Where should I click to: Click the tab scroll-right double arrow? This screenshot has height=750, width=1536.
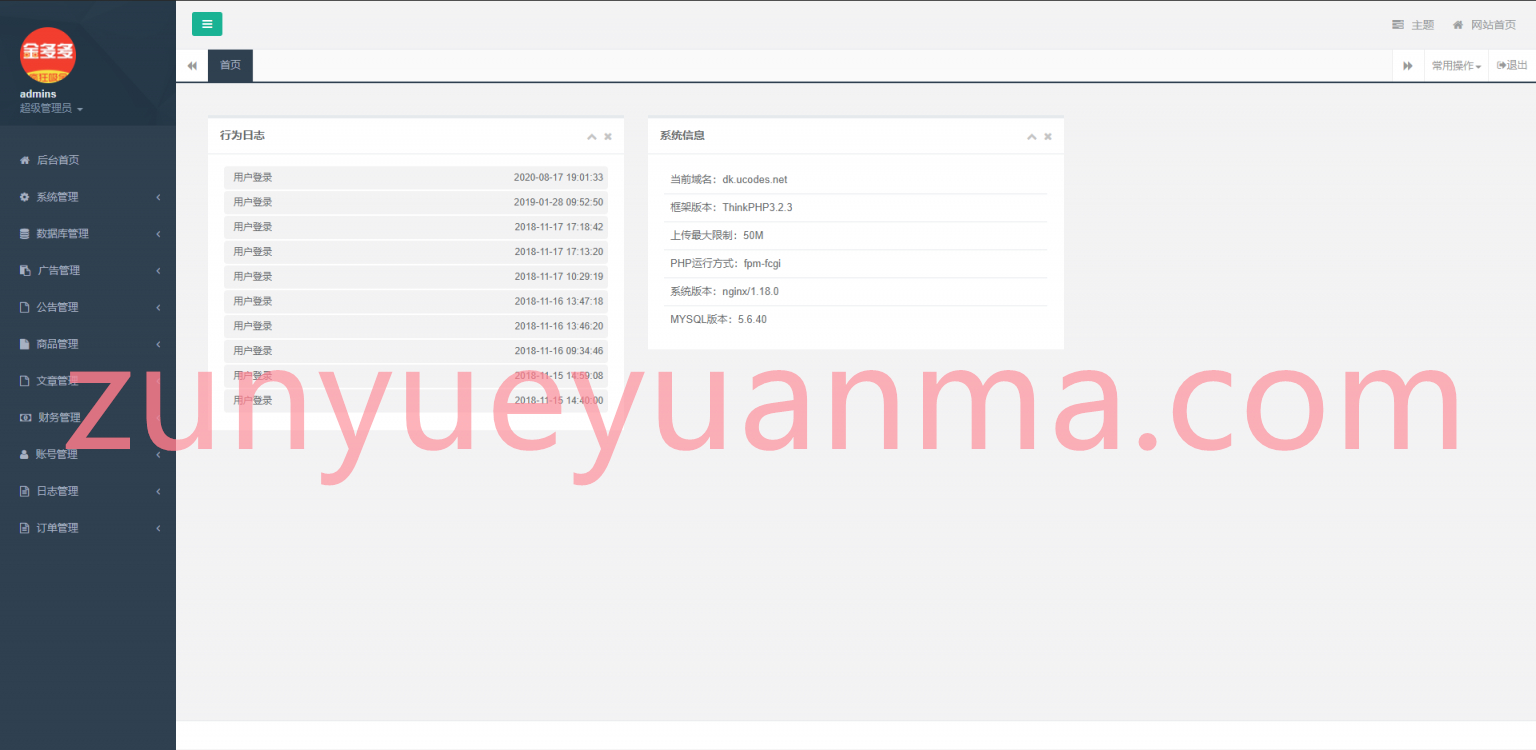(x=1408, y=65)
